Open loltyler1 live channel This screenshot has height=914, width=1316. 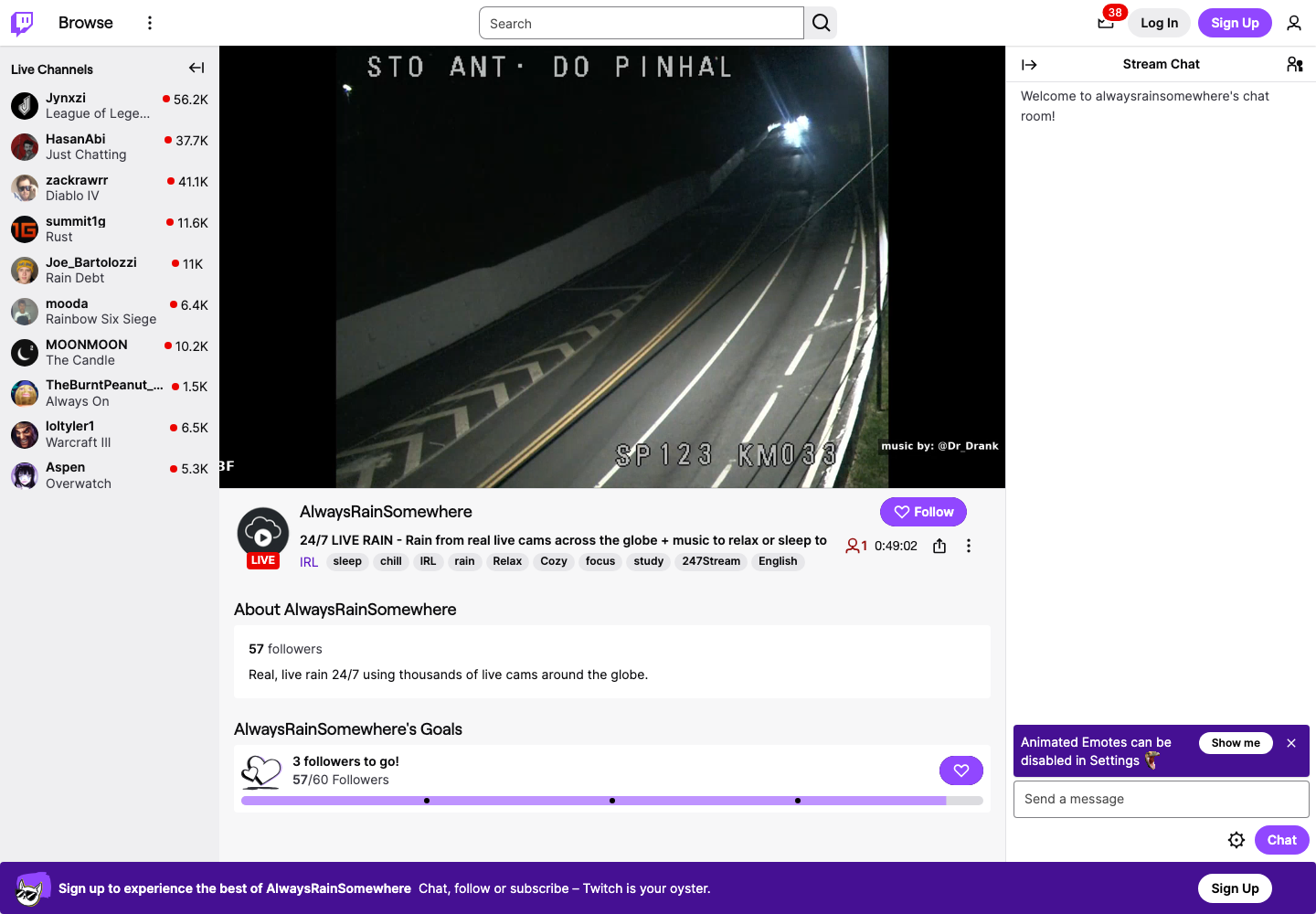pyautogui.click(x=110, y=435)
